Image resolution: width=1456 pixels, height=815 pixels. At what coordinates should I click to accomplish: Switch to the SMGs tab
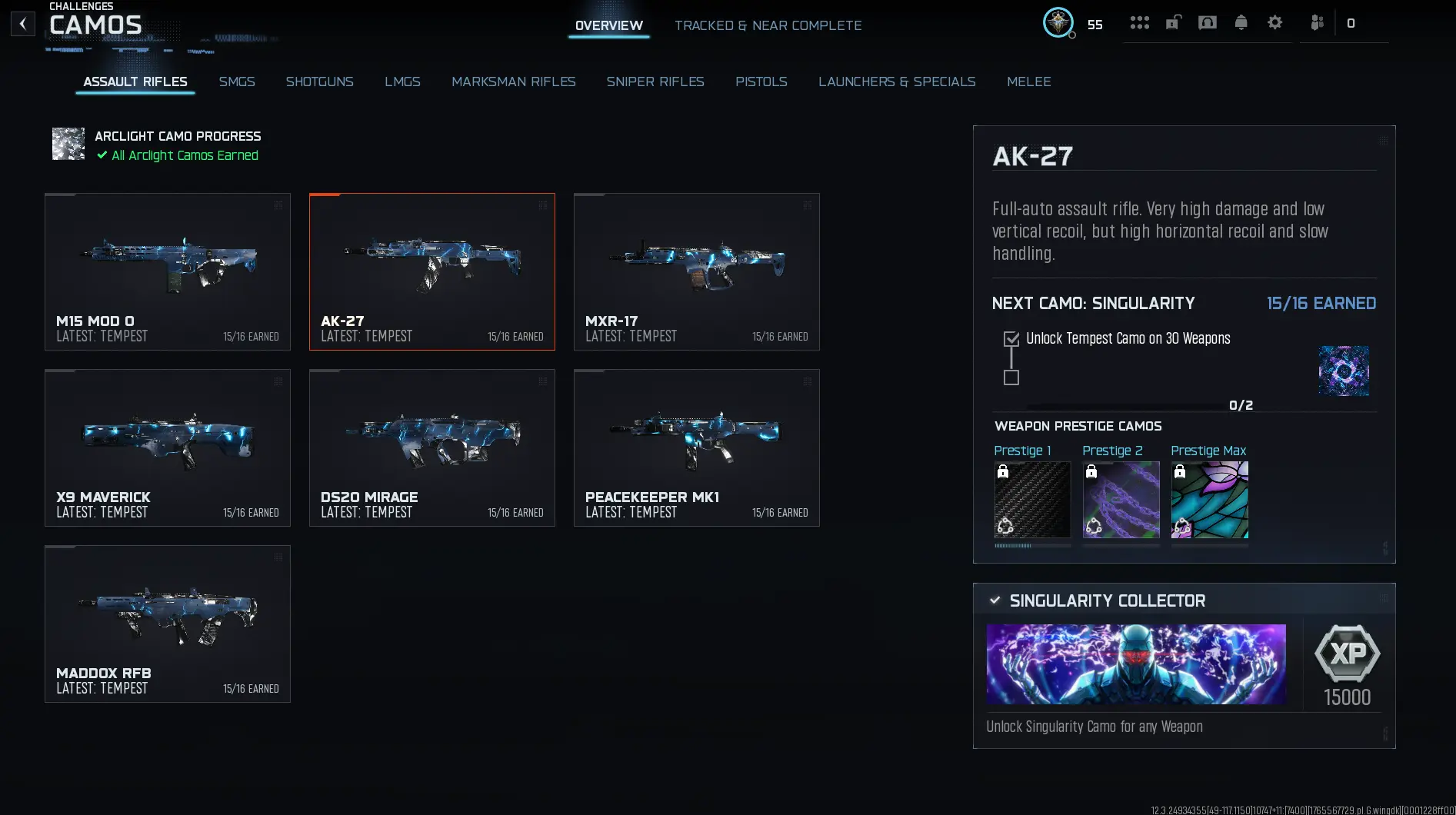click(237, 81)
